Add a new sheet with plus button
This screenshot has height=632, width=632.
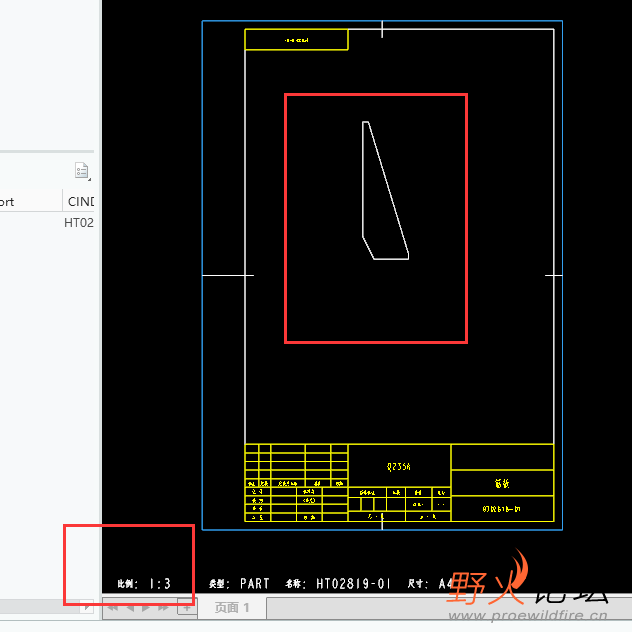click(187, 607)
